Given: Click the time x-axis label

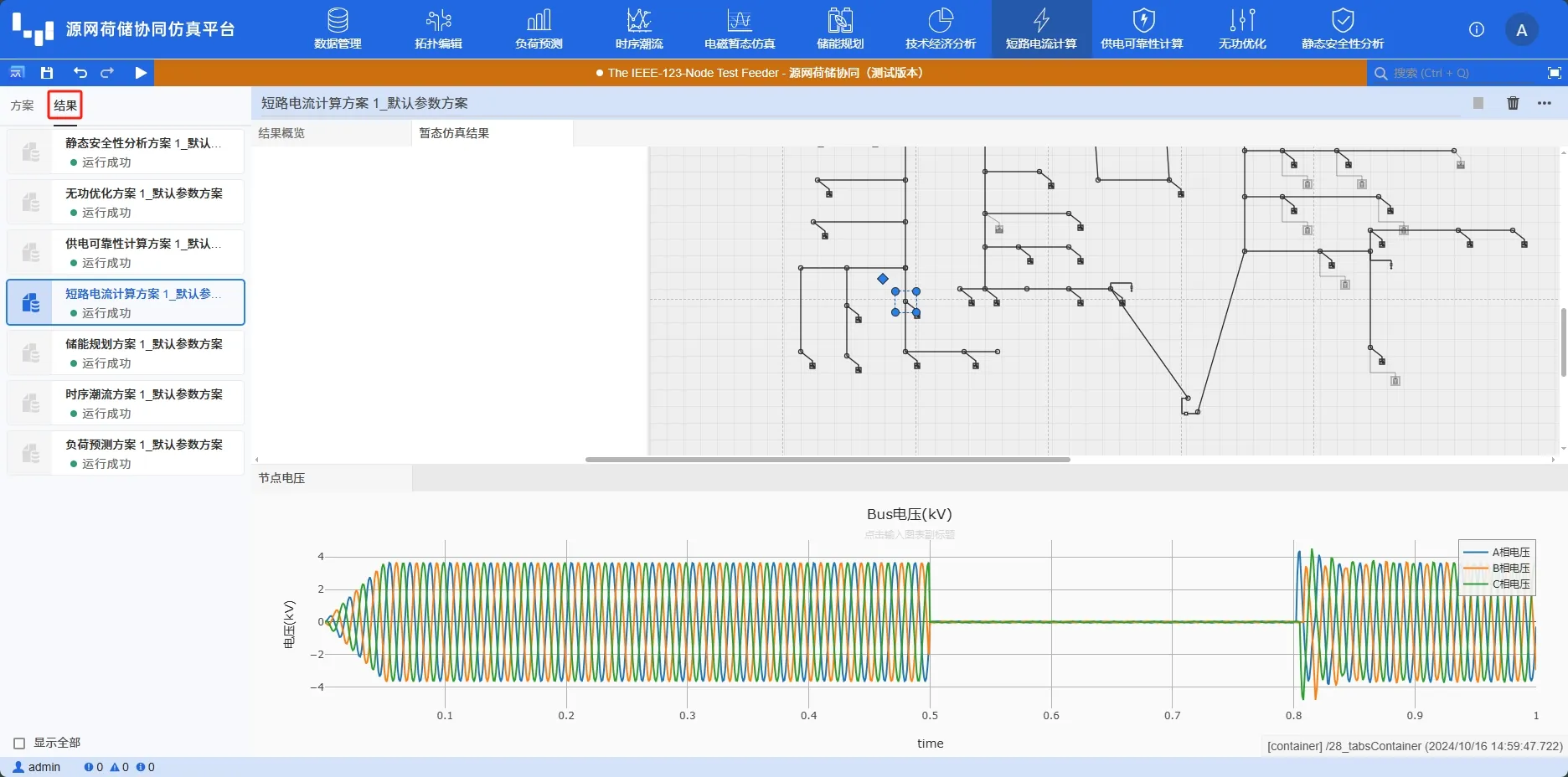Looking at the screenshot, I should pos(930,744).
